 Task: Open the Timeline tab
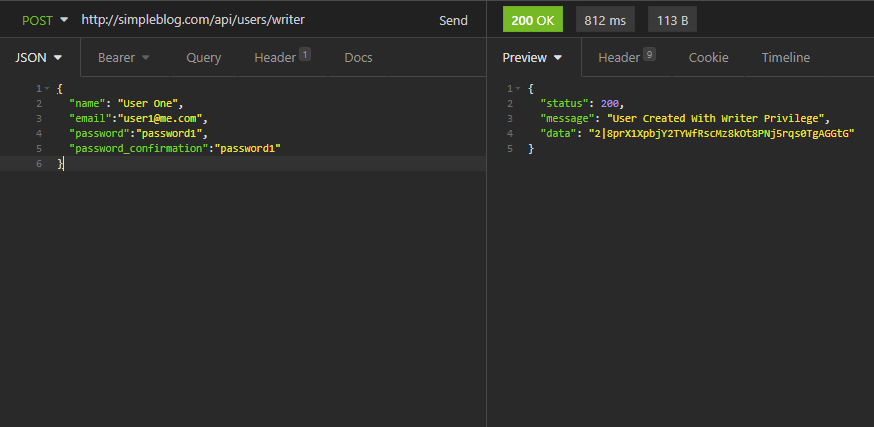click(x=785, y=57)
